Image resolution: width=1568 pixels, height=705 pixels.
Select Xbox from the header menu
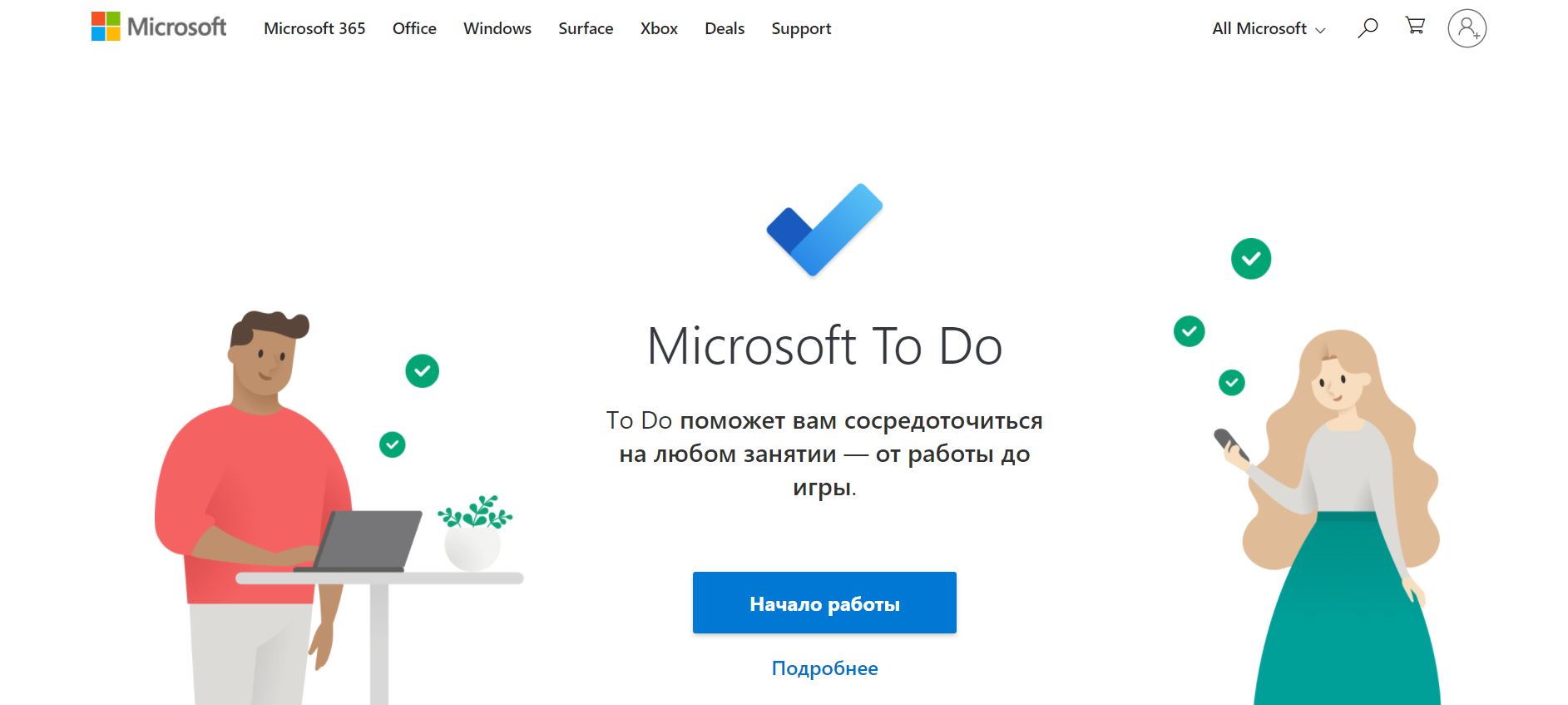pyautogui.click(x=659, y=28)
